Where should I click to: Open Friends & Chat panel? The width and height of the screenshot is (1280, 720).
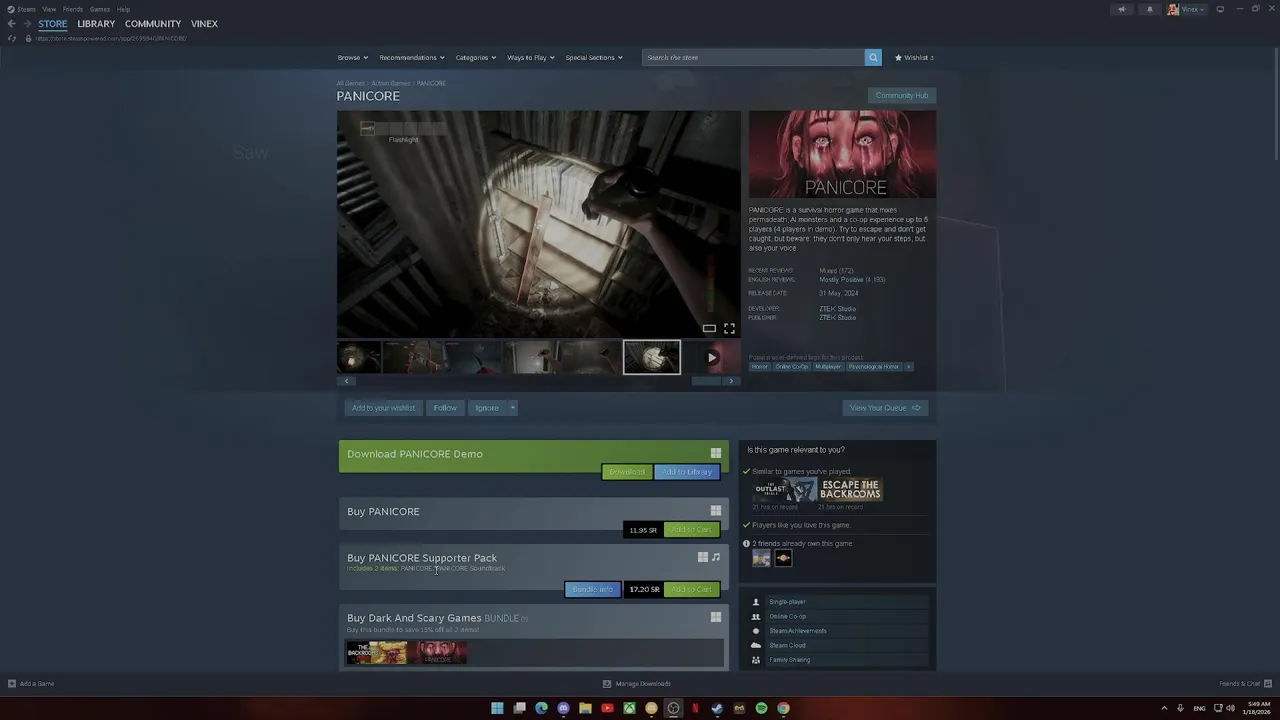click(1245, 684)
